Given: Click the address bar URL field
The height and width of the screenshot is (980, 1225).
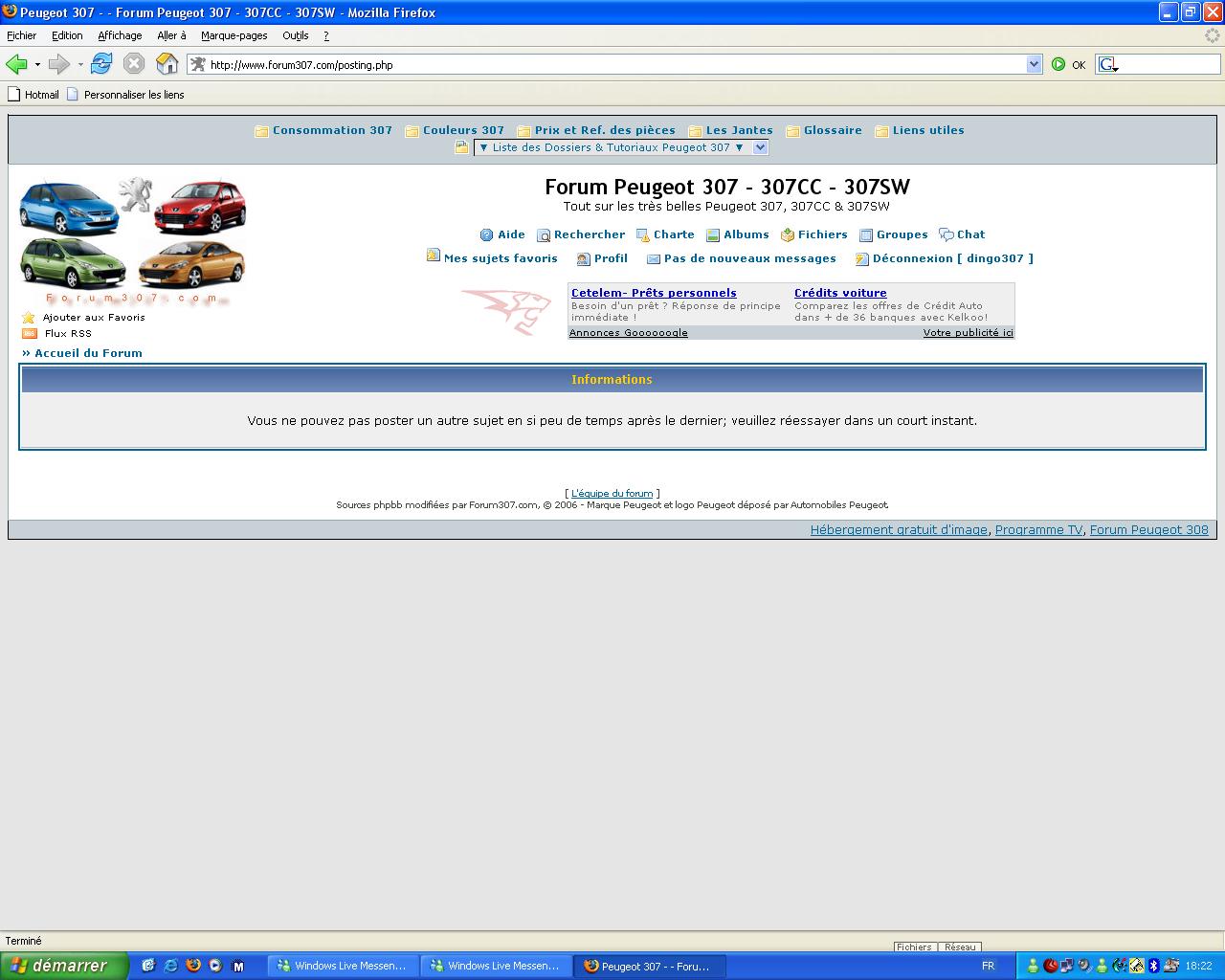Looking at the screenshot, I should [x=616, y=64].
